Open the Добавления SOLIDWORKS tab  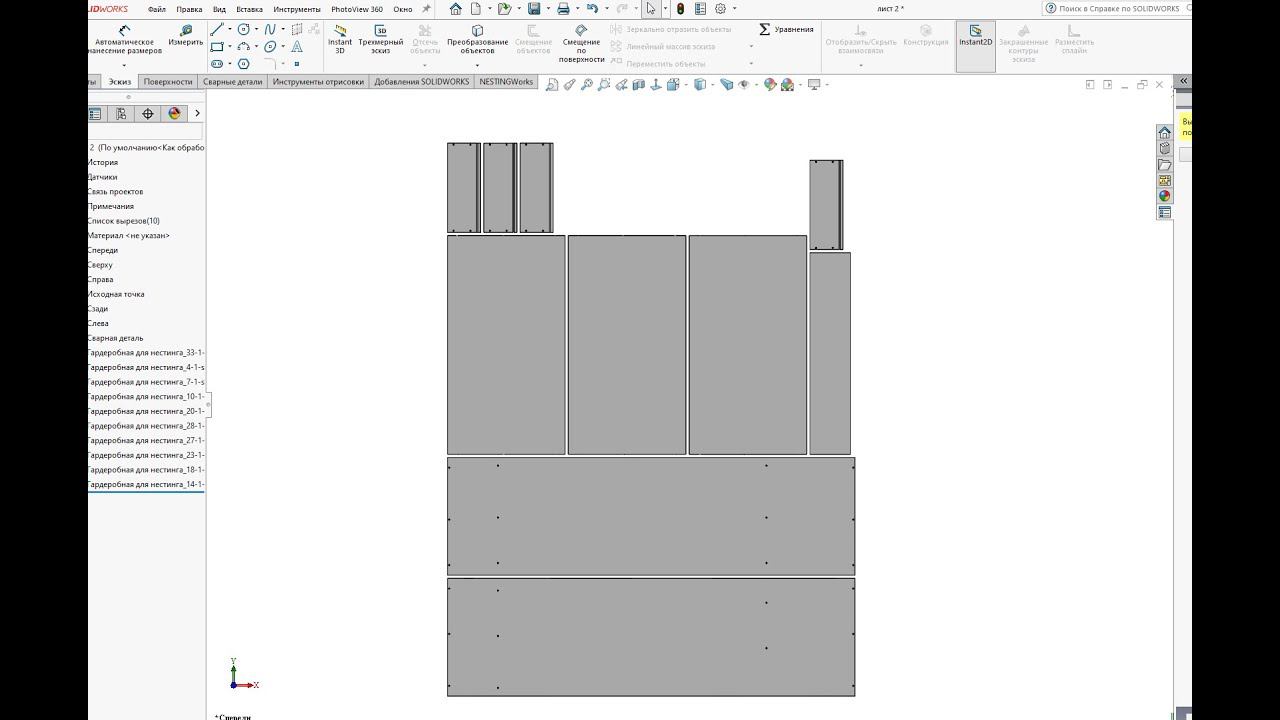tap(421, 82)
